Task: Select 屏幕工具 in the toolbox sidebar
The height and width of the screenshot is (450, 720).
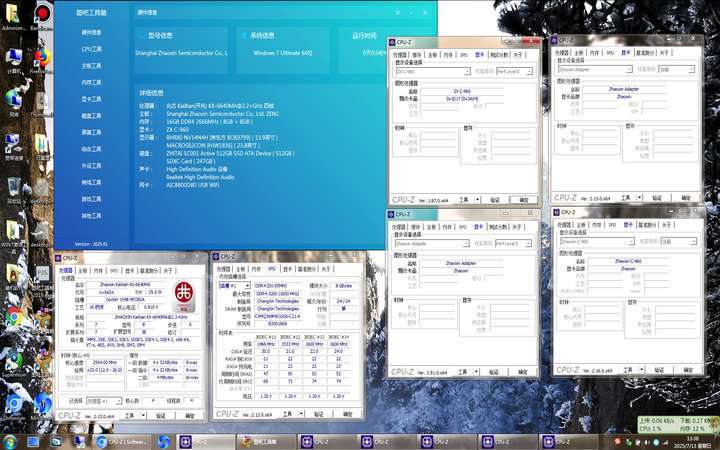Action: pos(91,132)
